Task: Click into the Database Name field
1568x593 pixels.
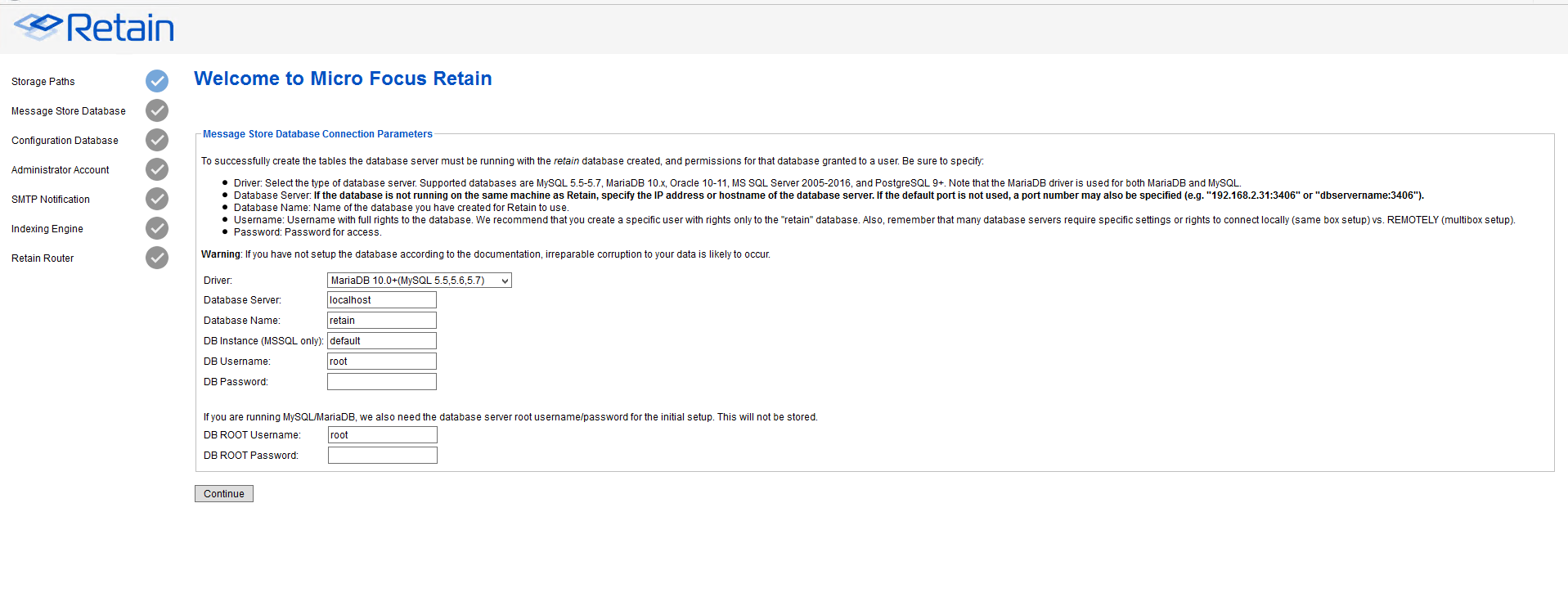Action: [x=381, y=321]
